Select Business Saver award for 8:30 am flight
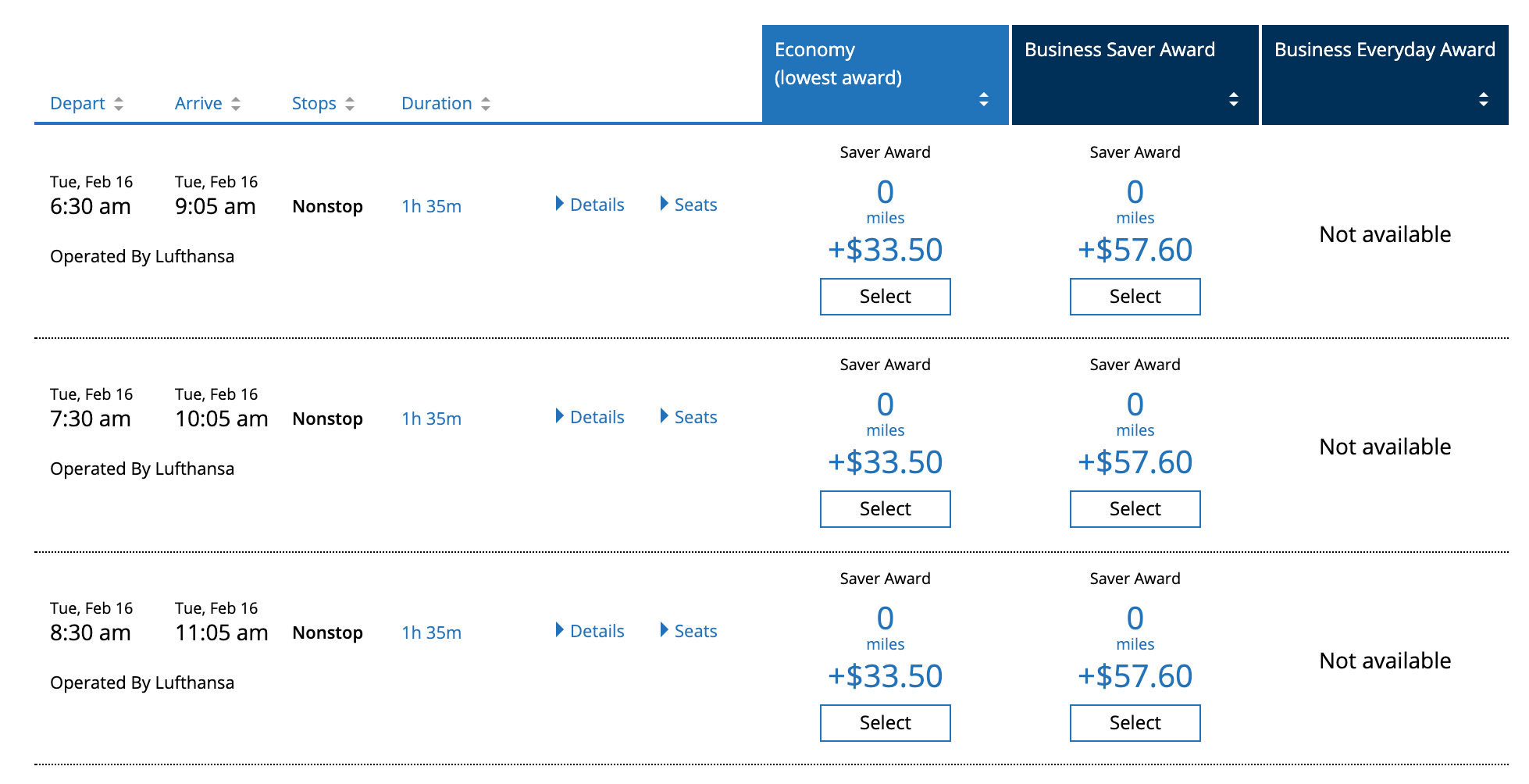The image size is (1529, 784). tap(1135, 723)
